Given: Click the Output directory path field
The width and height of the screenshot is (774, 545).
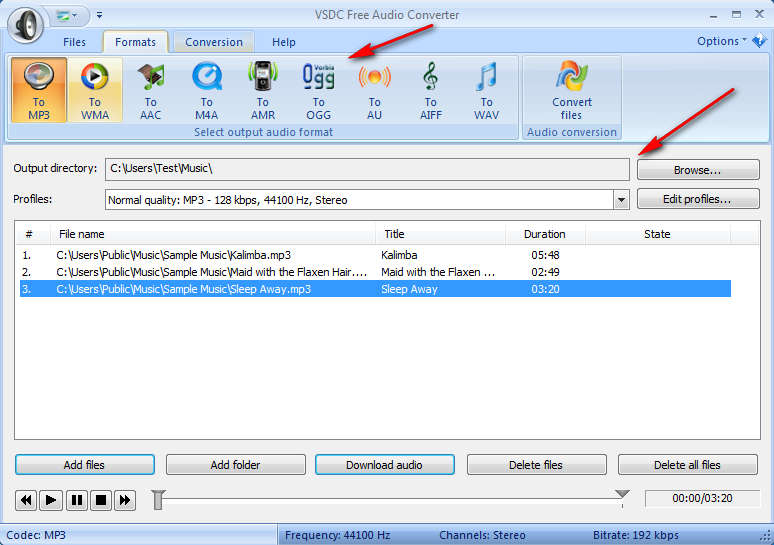Looking at the screenshot, I should [367, 169].
